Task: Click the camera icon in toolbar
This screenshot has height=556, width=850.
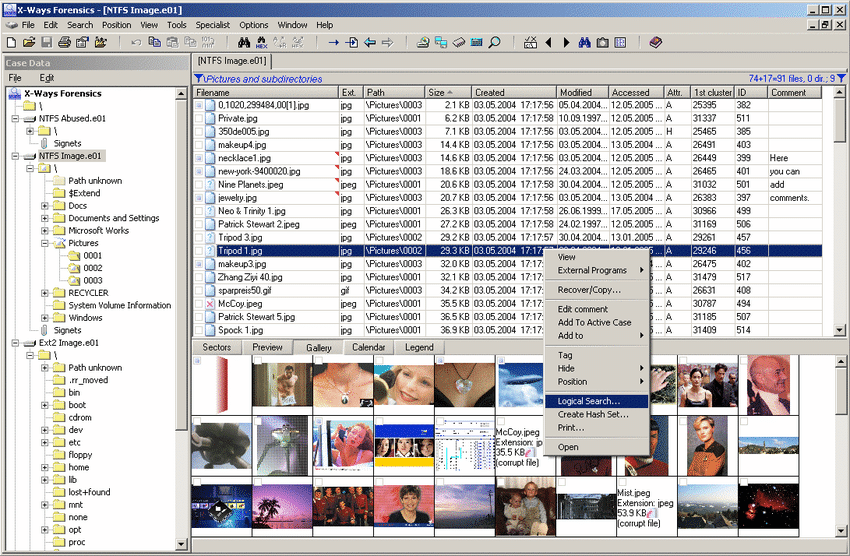Action: (x=602, y=43)
